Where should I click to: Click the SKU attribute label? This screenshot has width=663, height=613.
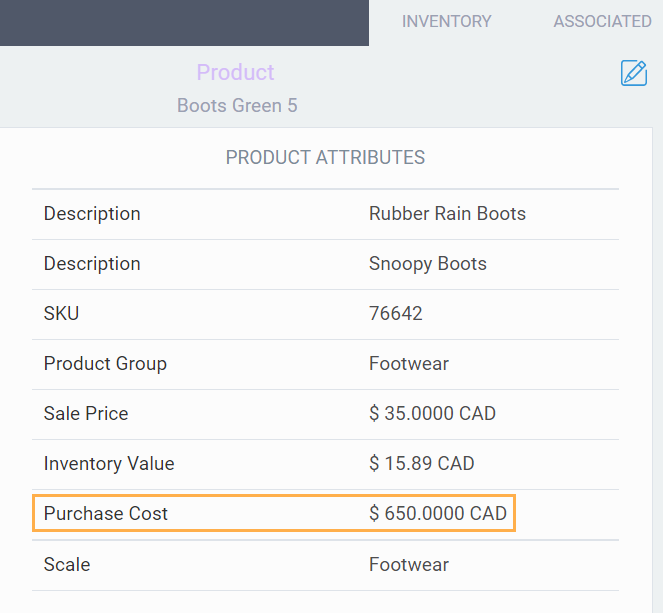[x=61, y=313]
